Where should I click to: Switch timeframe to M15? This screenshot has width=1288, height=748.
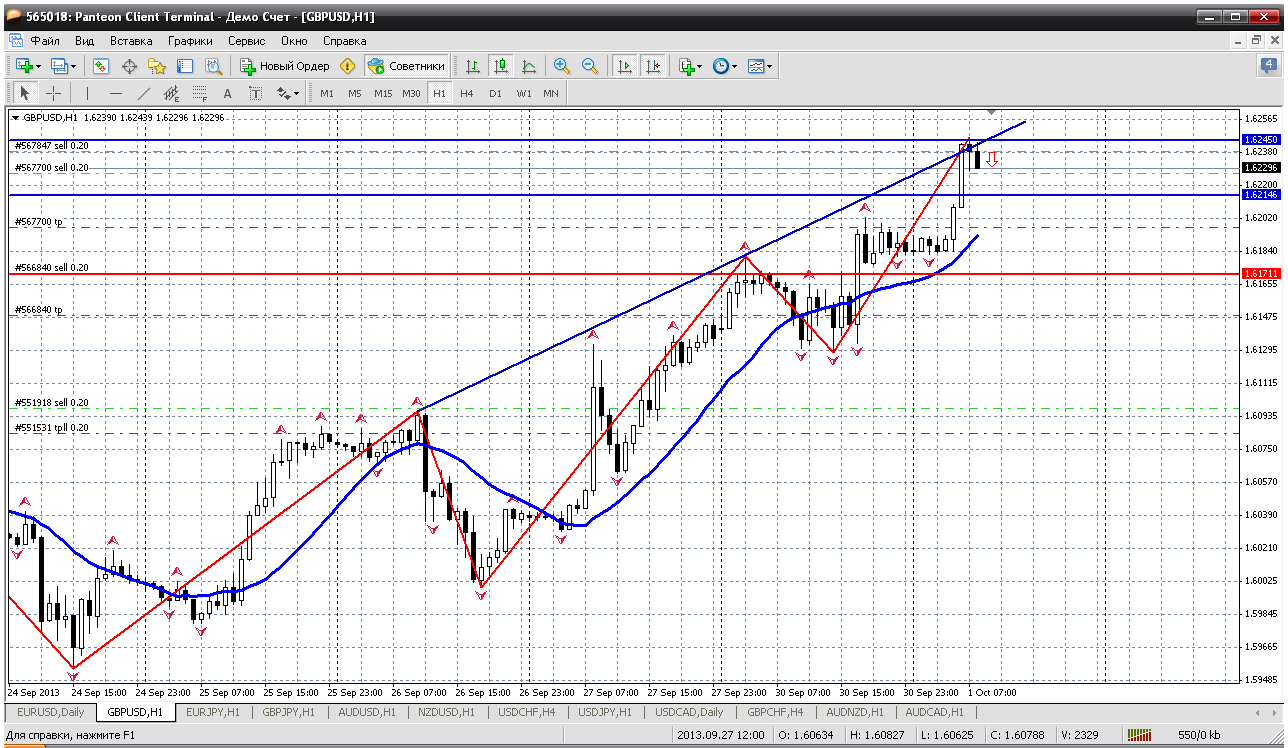pyautogui.click(x=383, y=93)
